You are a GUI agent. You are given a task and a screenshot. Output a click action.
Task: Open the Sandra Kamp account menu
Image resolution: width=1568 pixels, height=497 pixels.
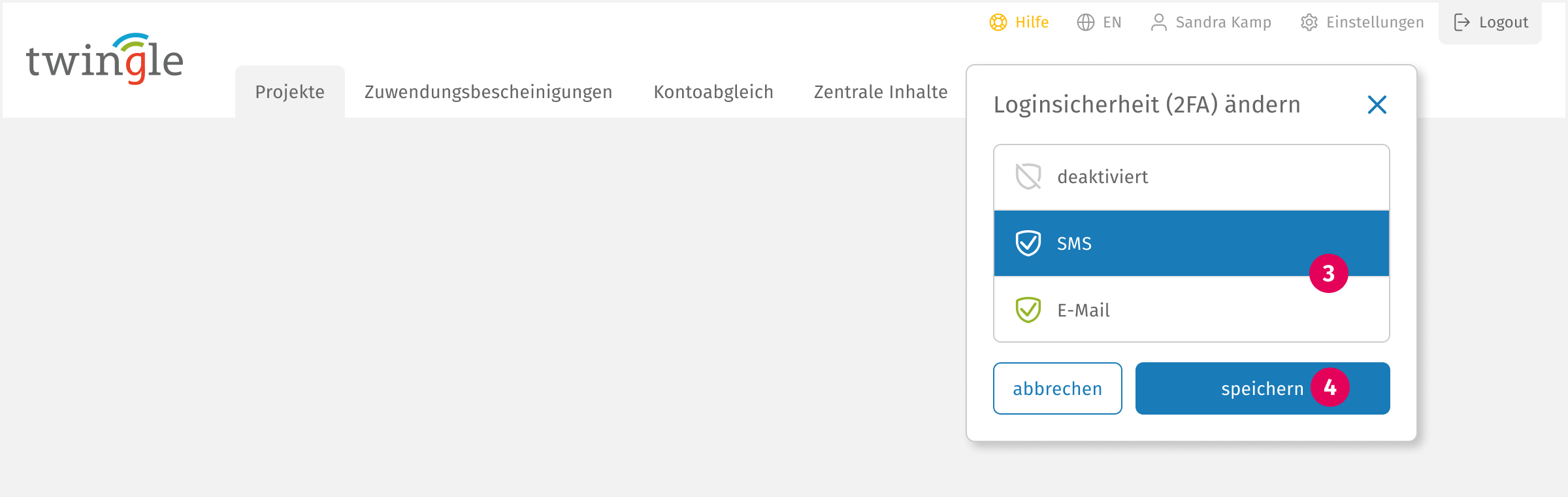pos(1223,22)
